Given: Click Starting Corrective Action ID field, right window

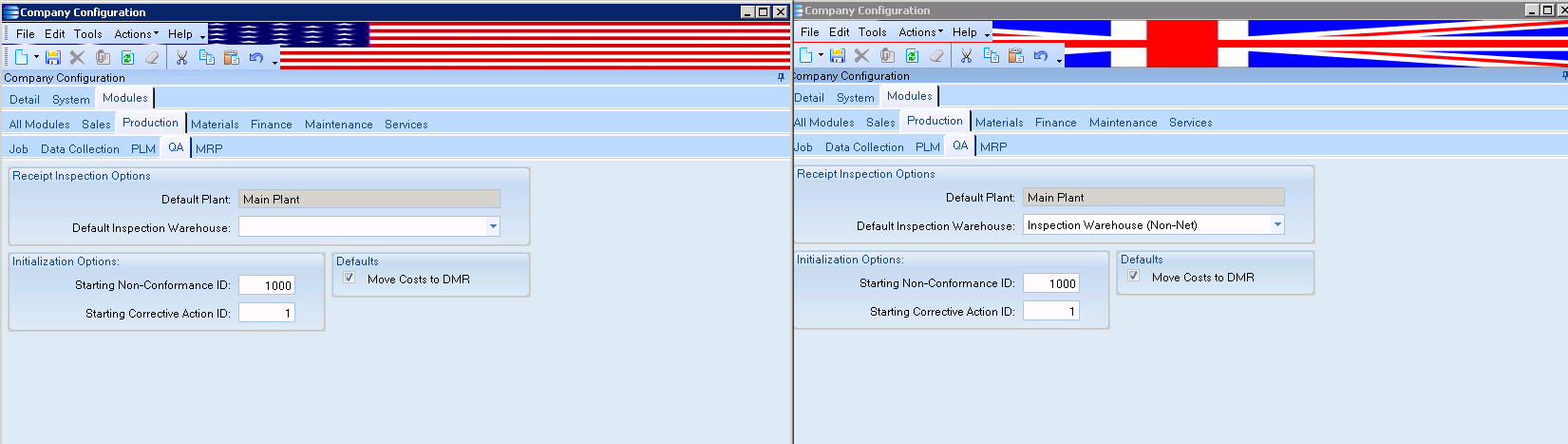Looking at the screenshot, I should 1051,311.
